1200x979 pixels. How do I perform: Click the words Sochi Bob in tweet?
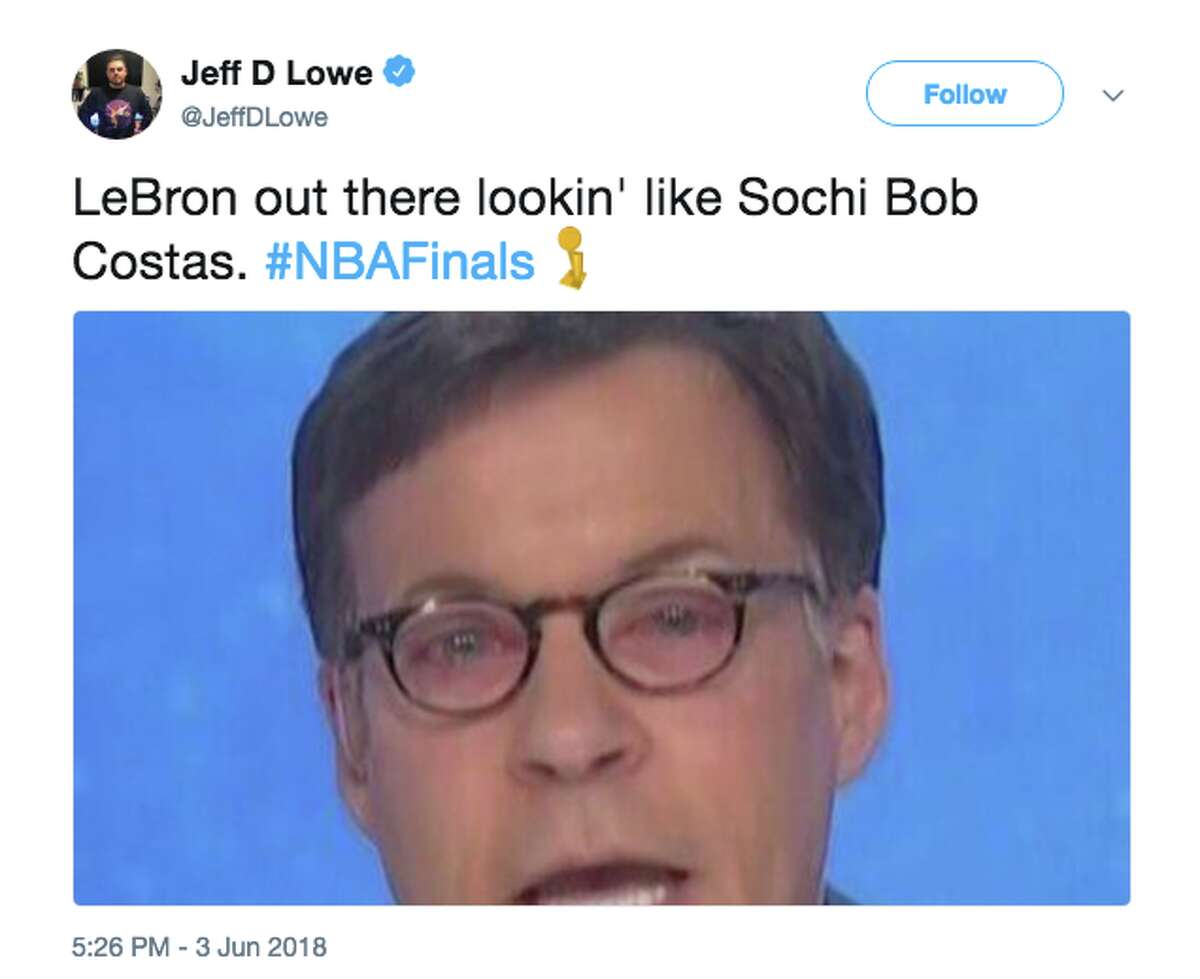(x=857, y=199)
